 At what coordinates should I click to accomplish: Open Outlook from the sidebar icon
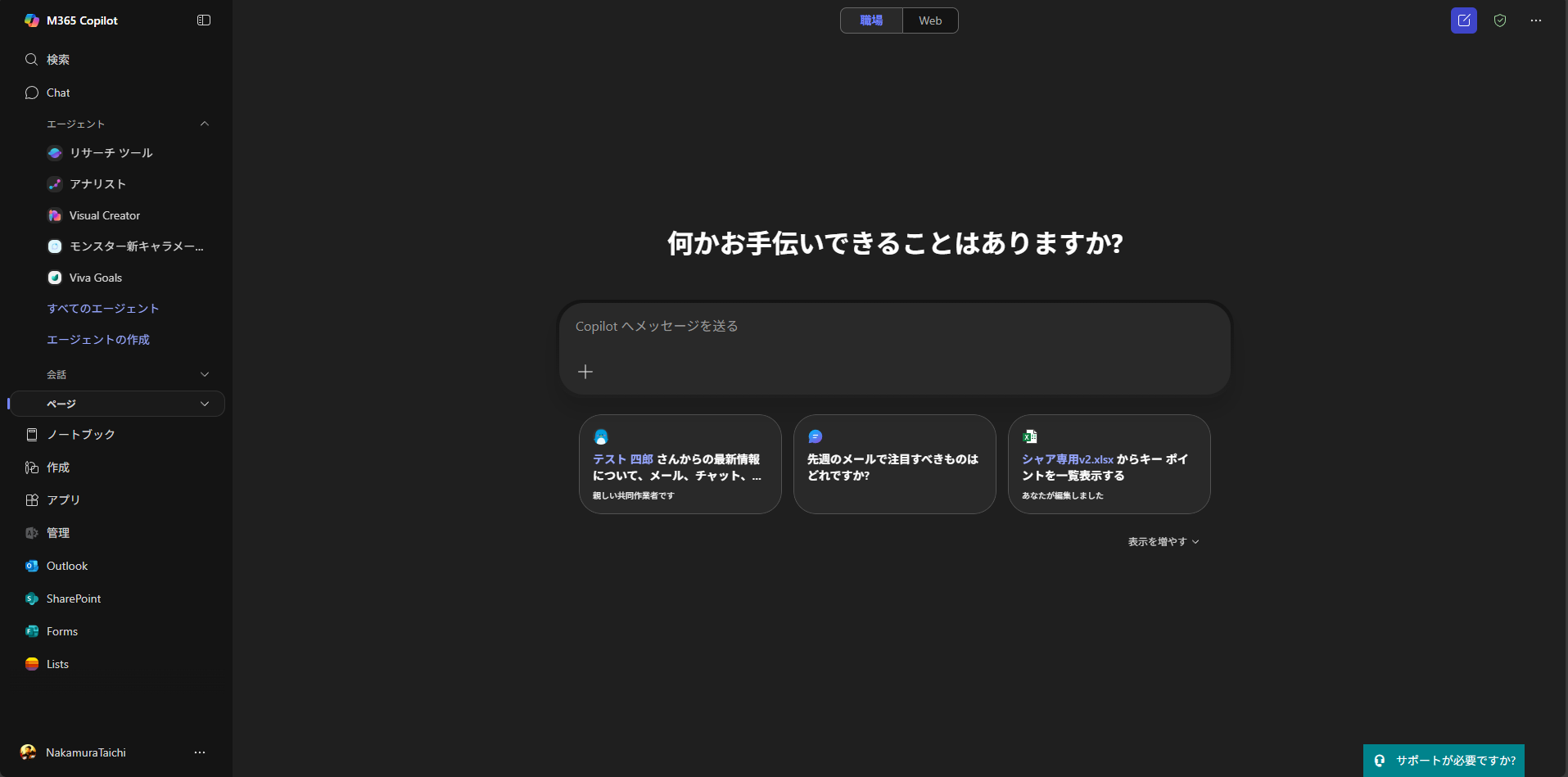click(x=32, y=566)
